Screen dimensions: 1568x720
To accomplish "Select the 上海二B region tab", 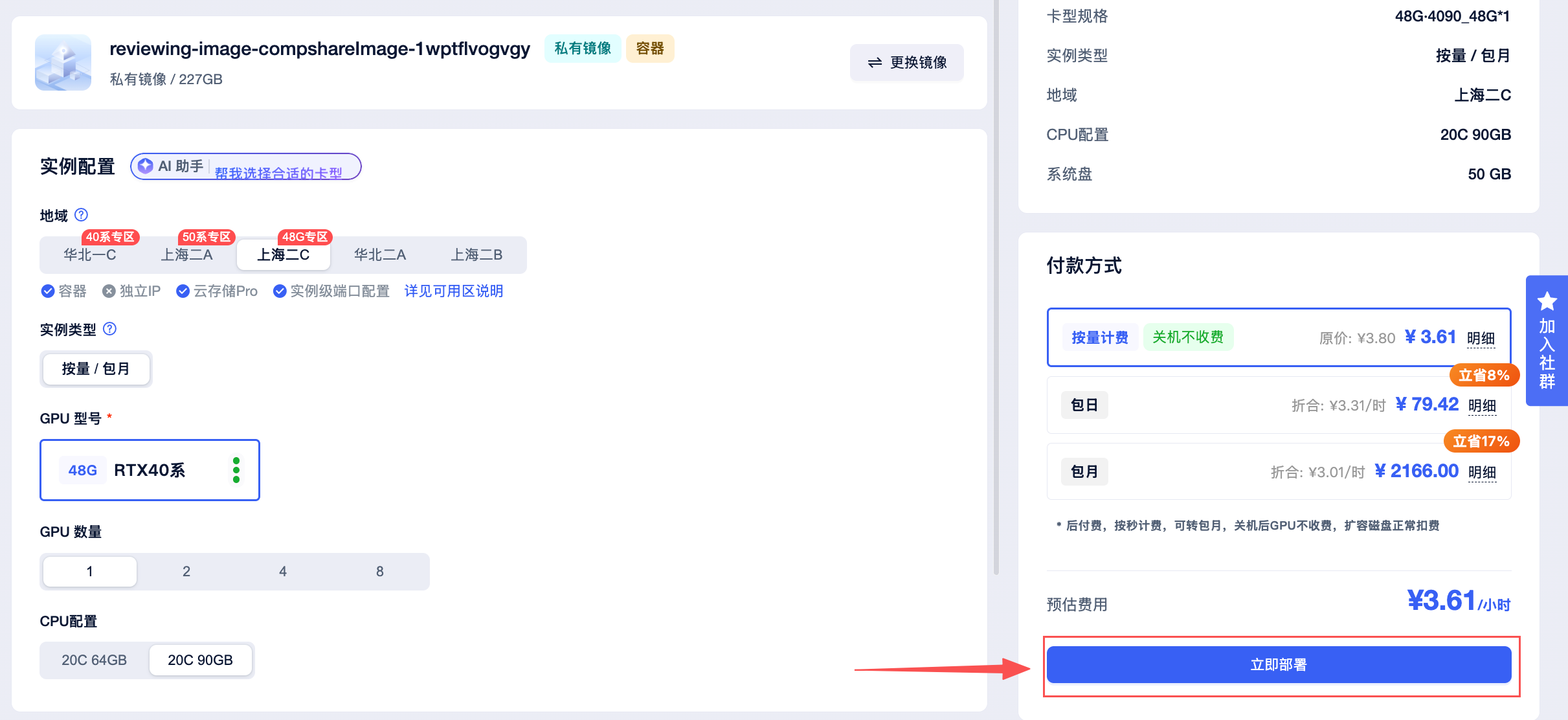I will pos(476,255).
